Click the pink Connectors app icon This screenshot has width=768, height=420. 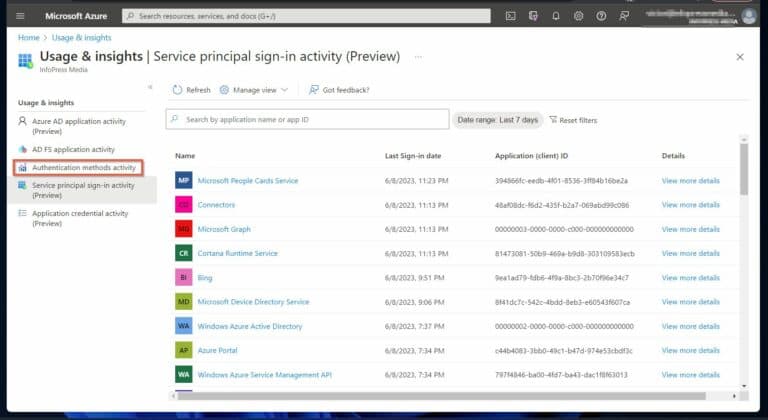(x=184, y=205)
